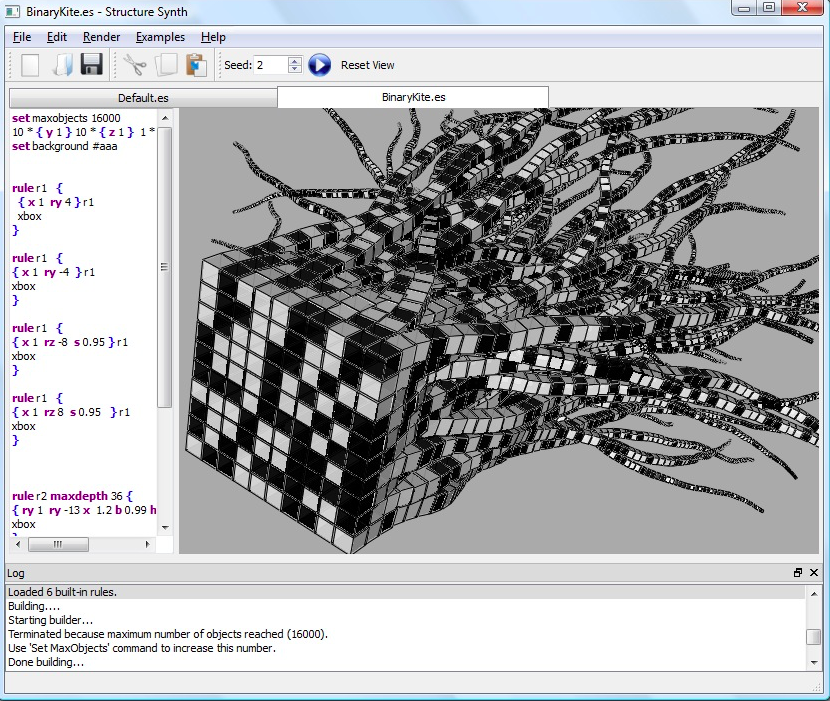830x701 pixels.
Task: Select the BinaryKite.es tab
Action: [412, 98]
